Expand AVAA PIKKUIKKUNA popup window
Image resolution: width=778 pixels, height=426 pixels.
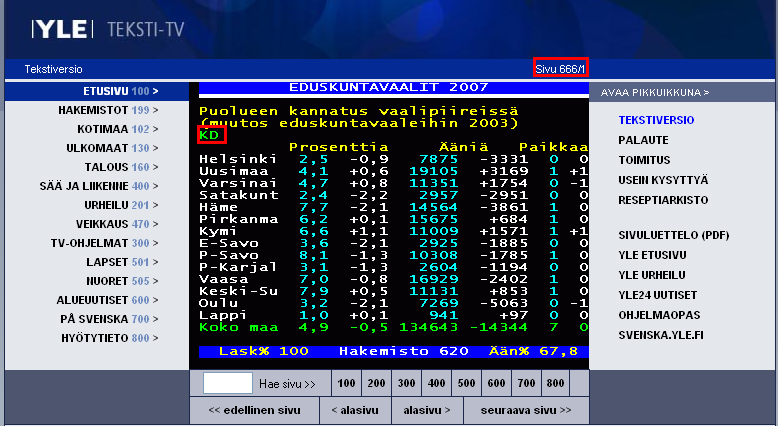pos(655,92)
